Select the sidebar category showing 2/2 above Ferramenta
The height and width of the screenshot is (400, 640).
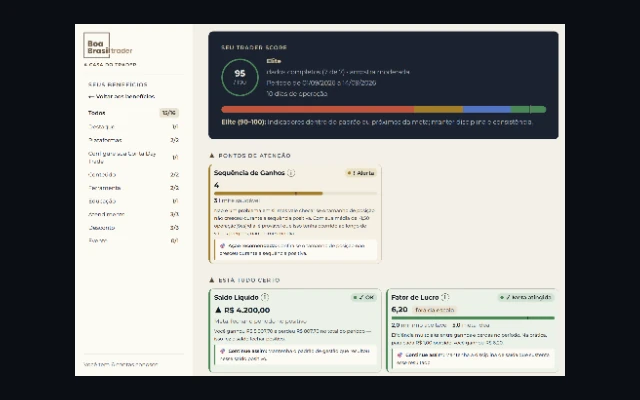click(133, 175)
